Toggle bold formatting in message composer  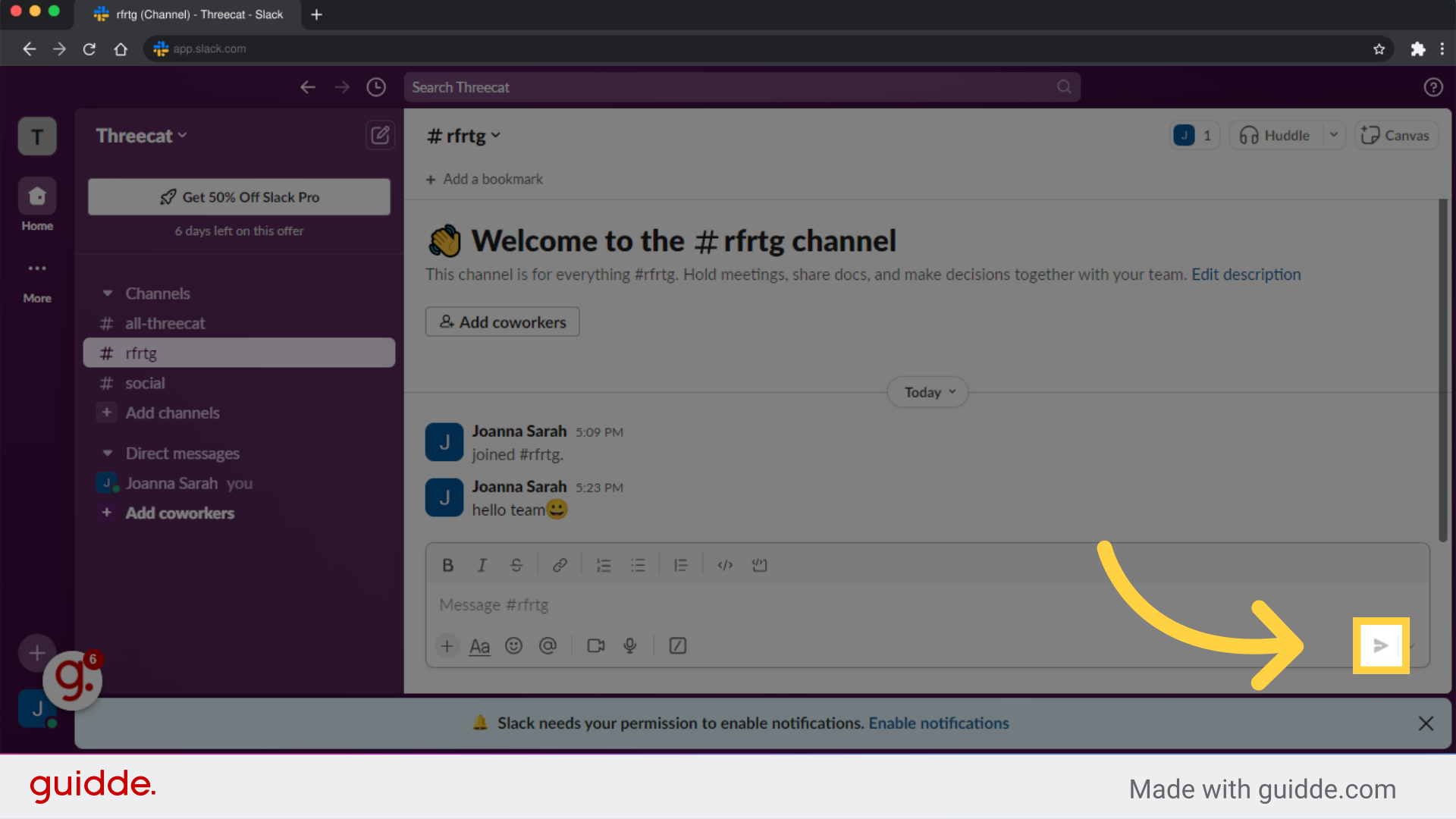pyautogui.click(x=447, y=564)
